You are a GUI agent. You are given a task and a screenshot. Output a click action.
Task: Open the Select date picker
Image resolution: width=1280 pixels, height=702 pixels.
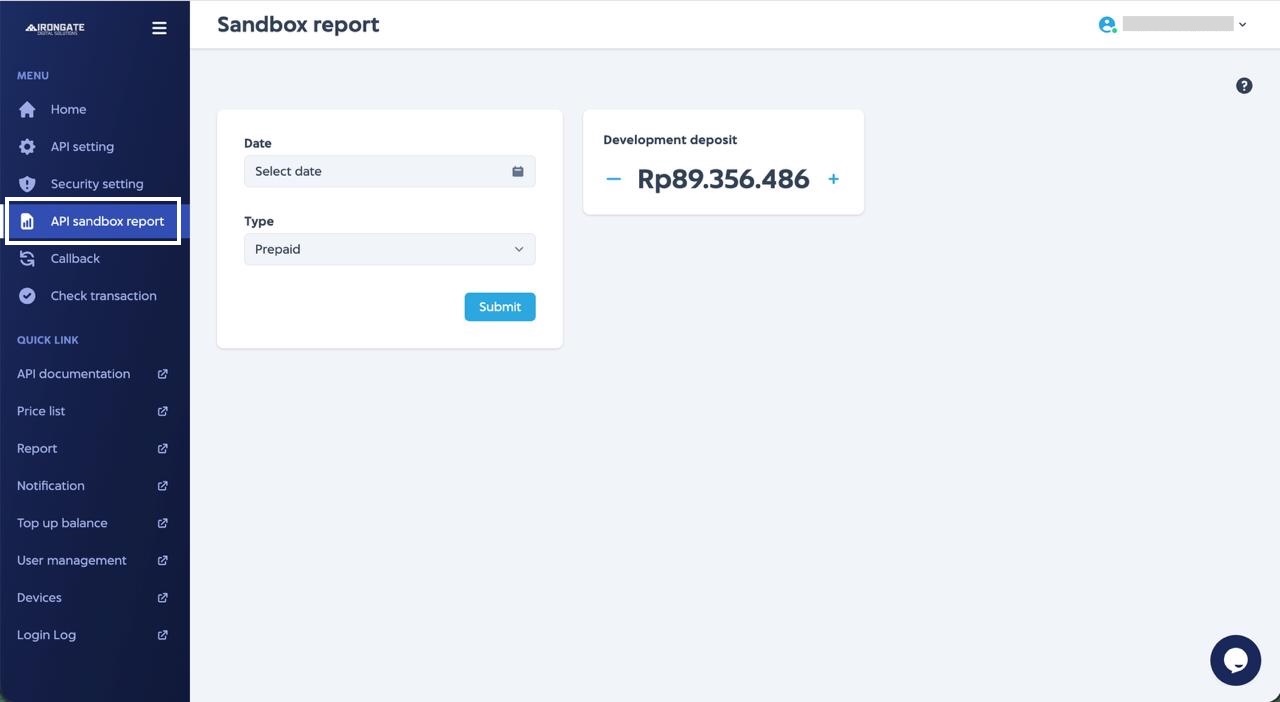tap(380, 171)
